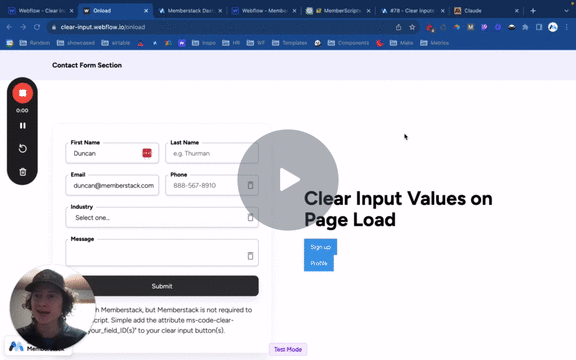576x360 pixels.
Task: Pause the recording in recorder widget
Action: [22, 126]
